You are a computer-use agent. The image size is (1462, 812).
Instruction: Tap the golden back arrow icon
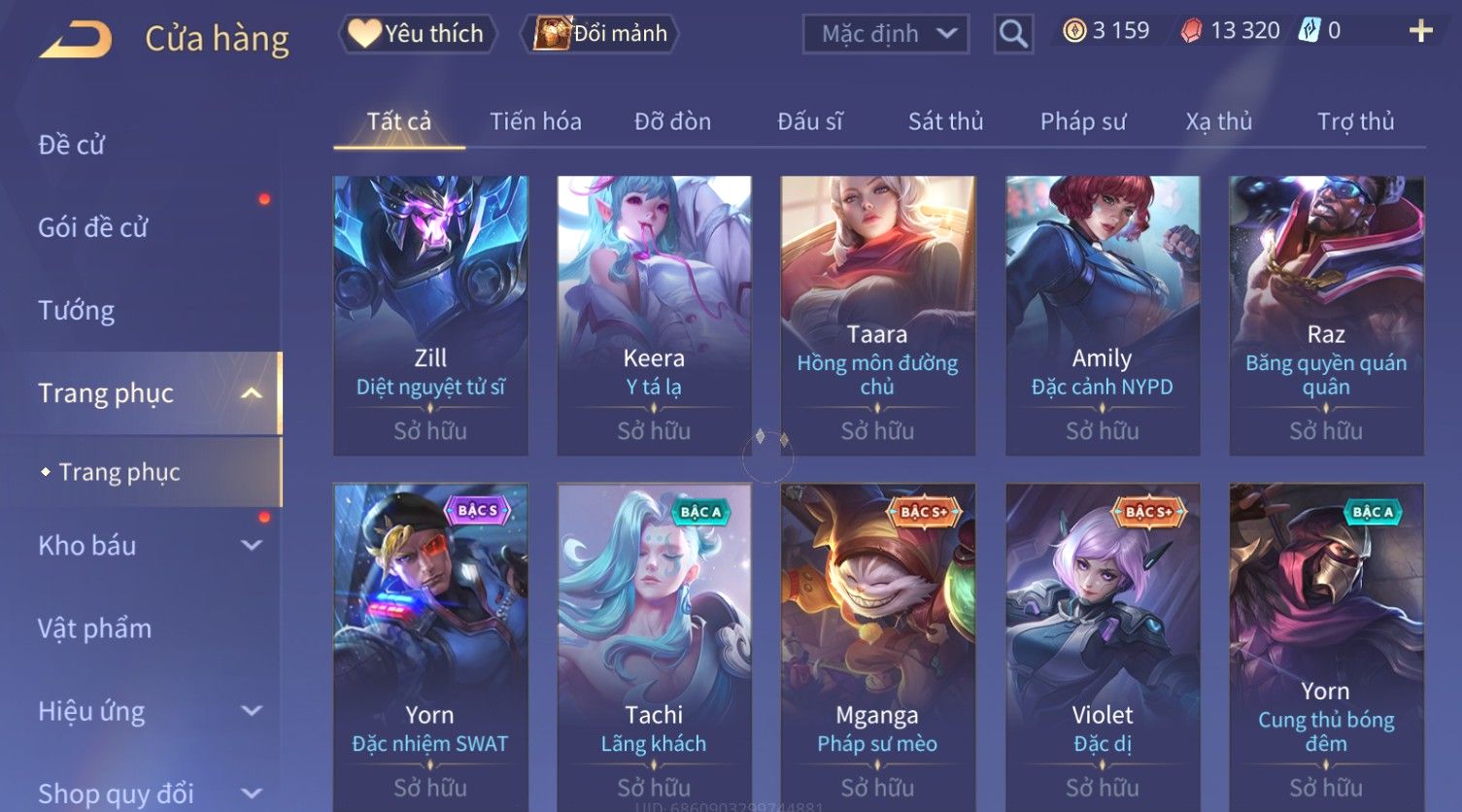click(76, 39)
